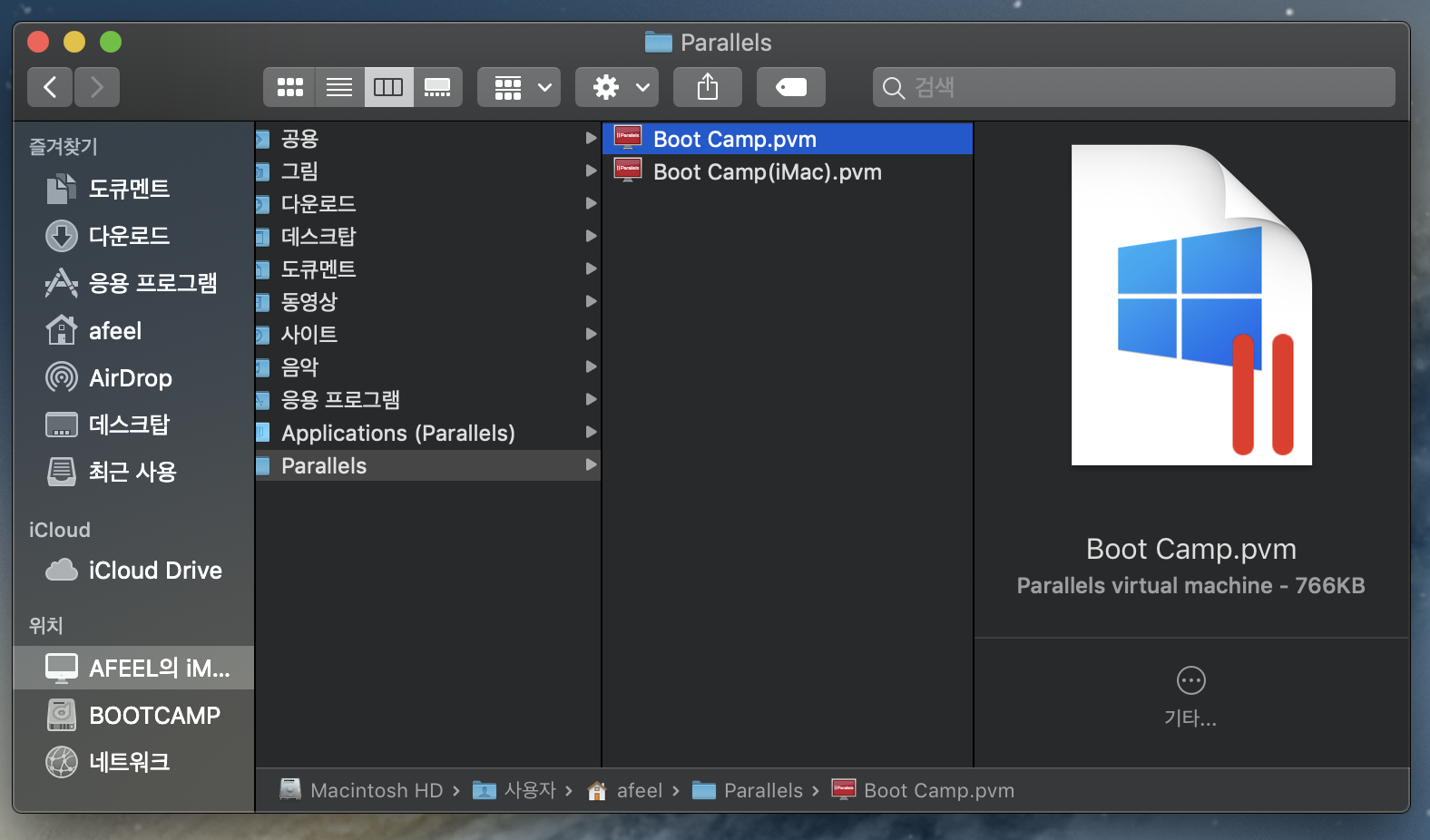
Task: Switch to list view
Action: click(x=339, y=87)
